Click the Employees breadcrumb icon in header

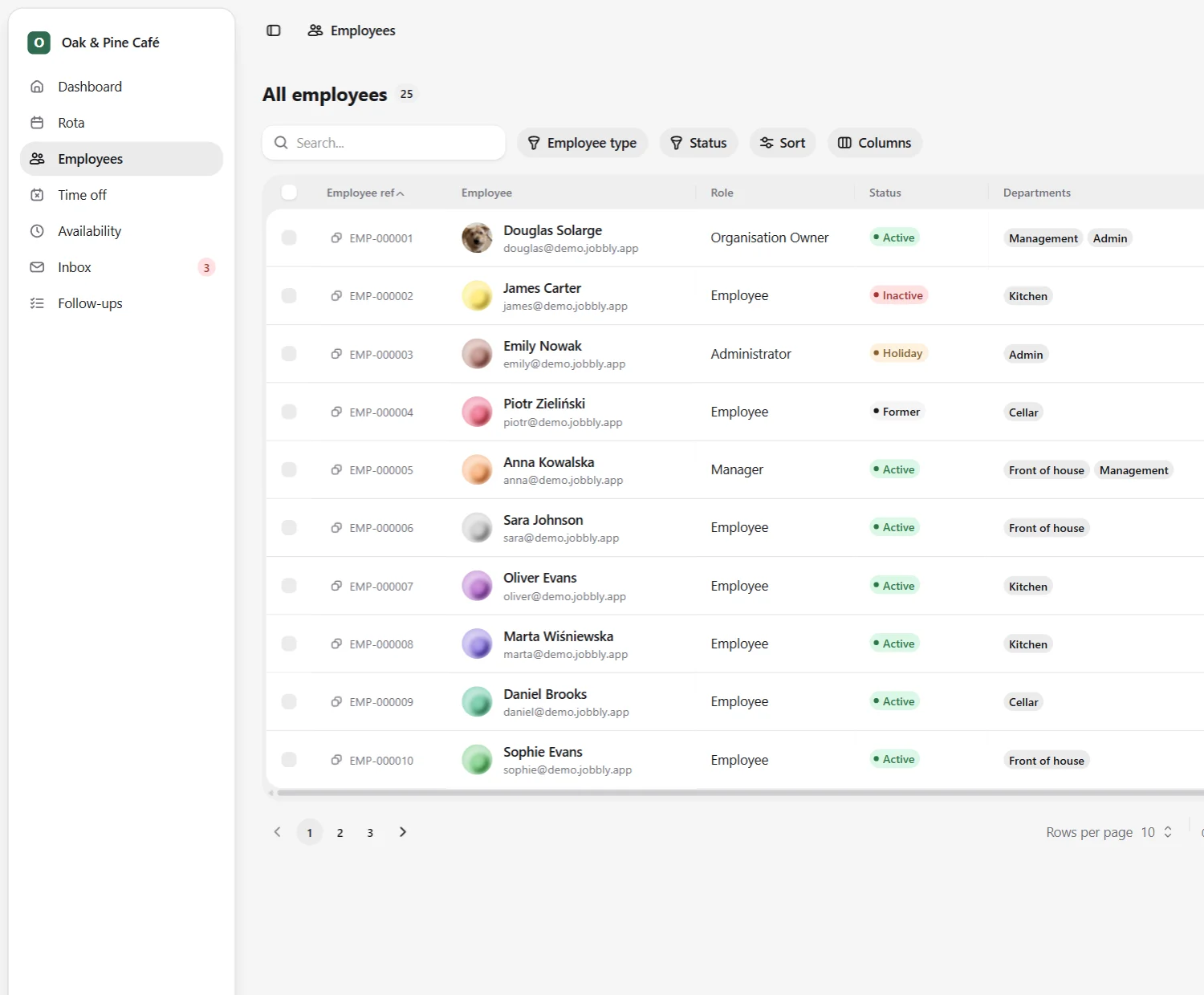pyautogui.click(x=315, y=30)
